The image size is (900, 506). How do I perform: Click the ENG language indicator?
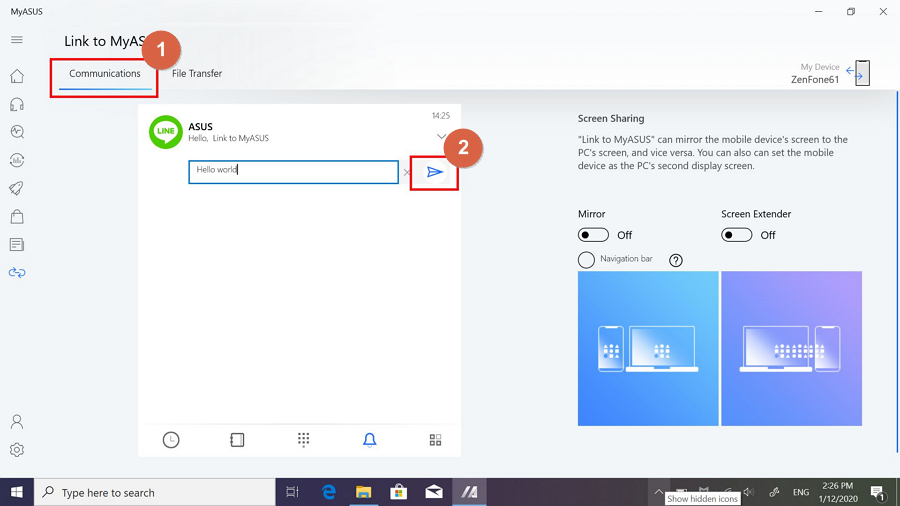pyautogui.click(x=801, y=492)
